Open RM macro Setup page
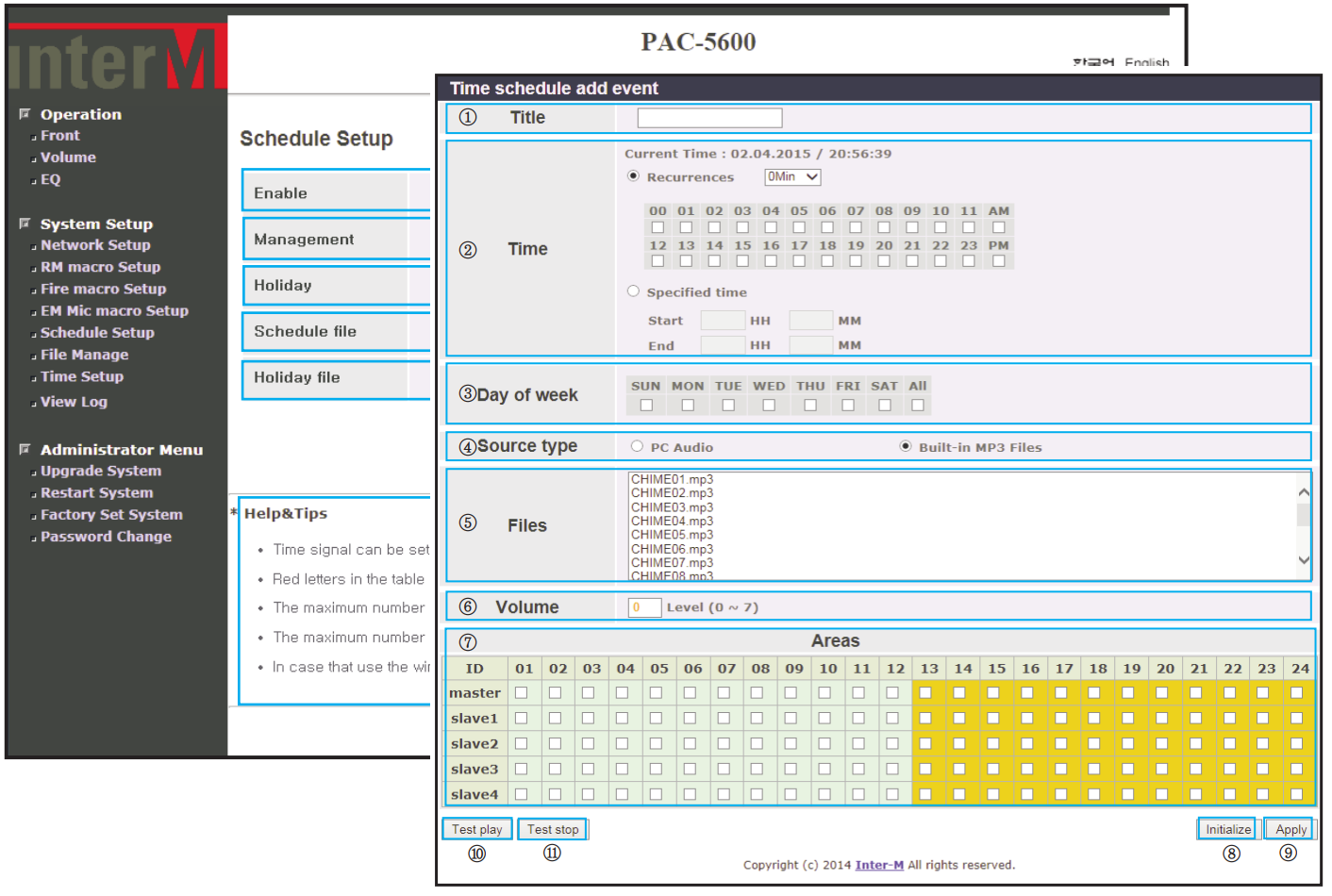The image size is (1332, 896). point(100,267)
